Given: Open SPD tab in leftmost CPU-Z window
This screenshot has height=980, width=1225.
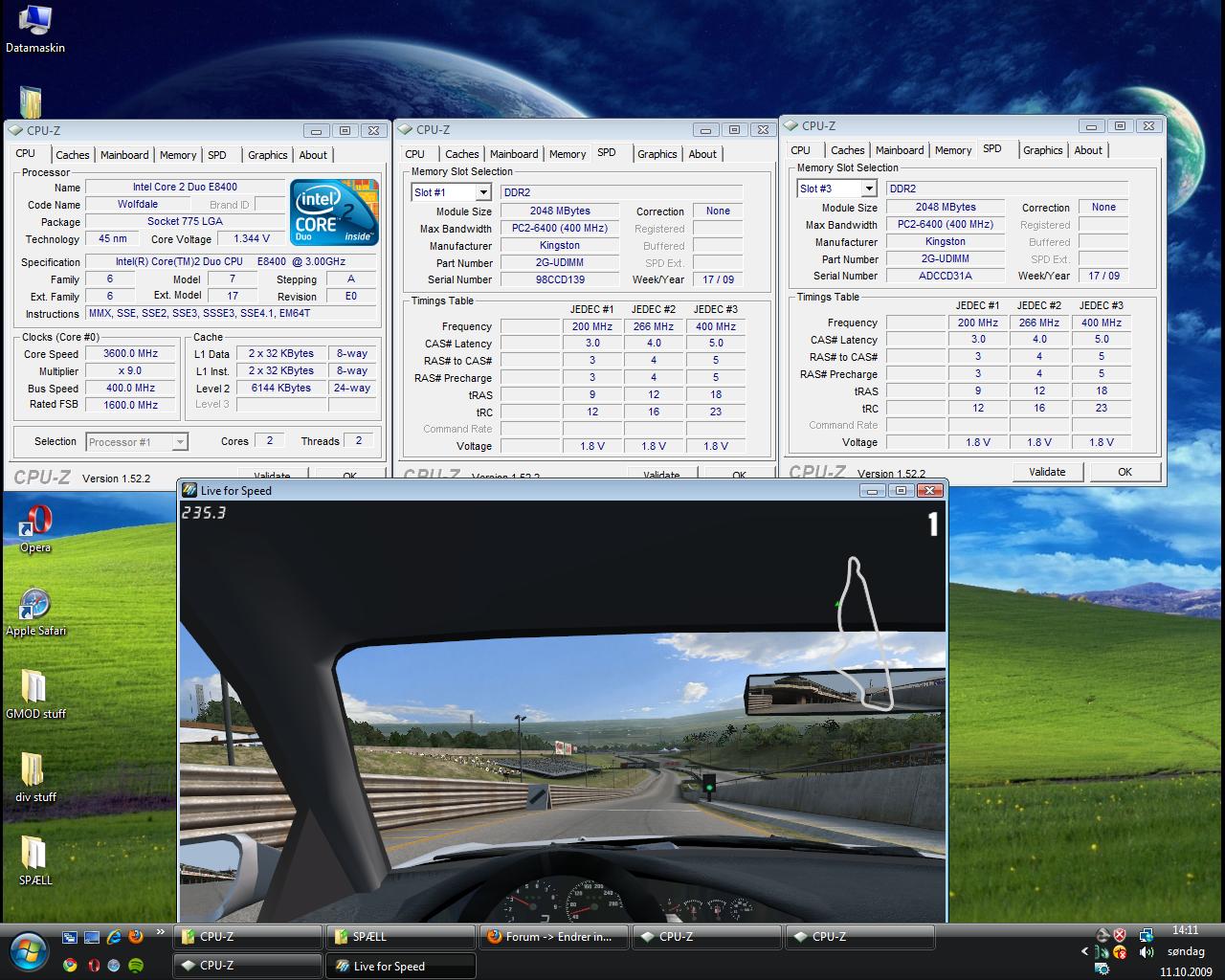Looking at the screenshot, I should 217,155.
